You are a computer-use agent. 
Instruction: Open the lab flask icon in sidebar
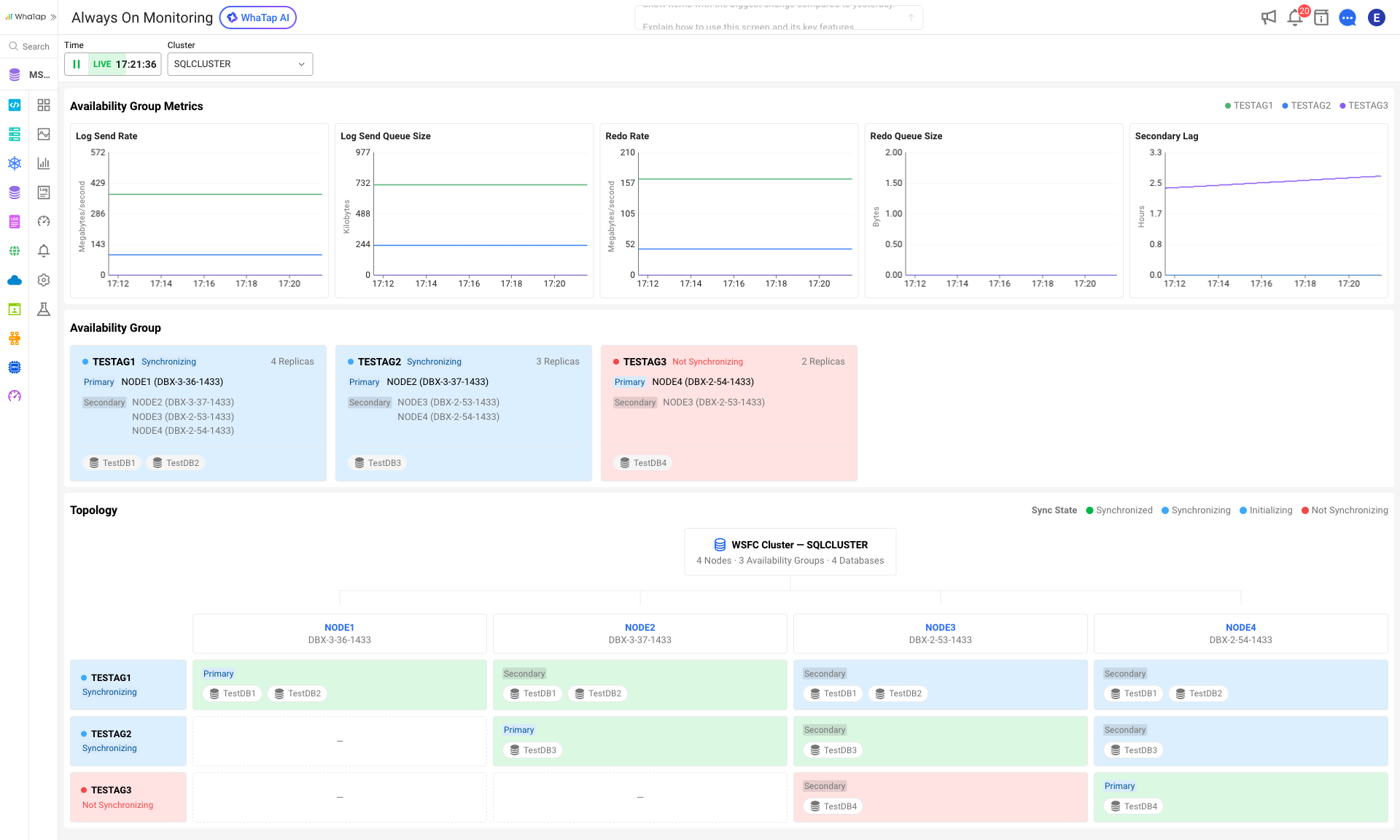(44, 309)
